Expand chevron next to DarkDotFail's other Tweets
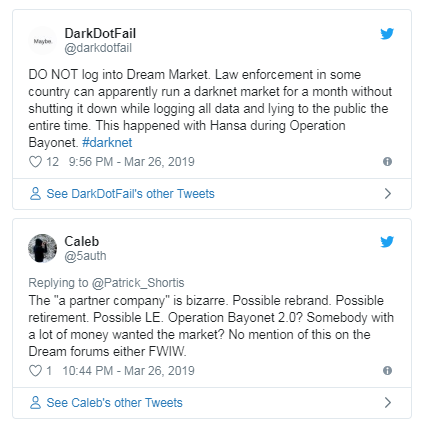 coord(387,194)
